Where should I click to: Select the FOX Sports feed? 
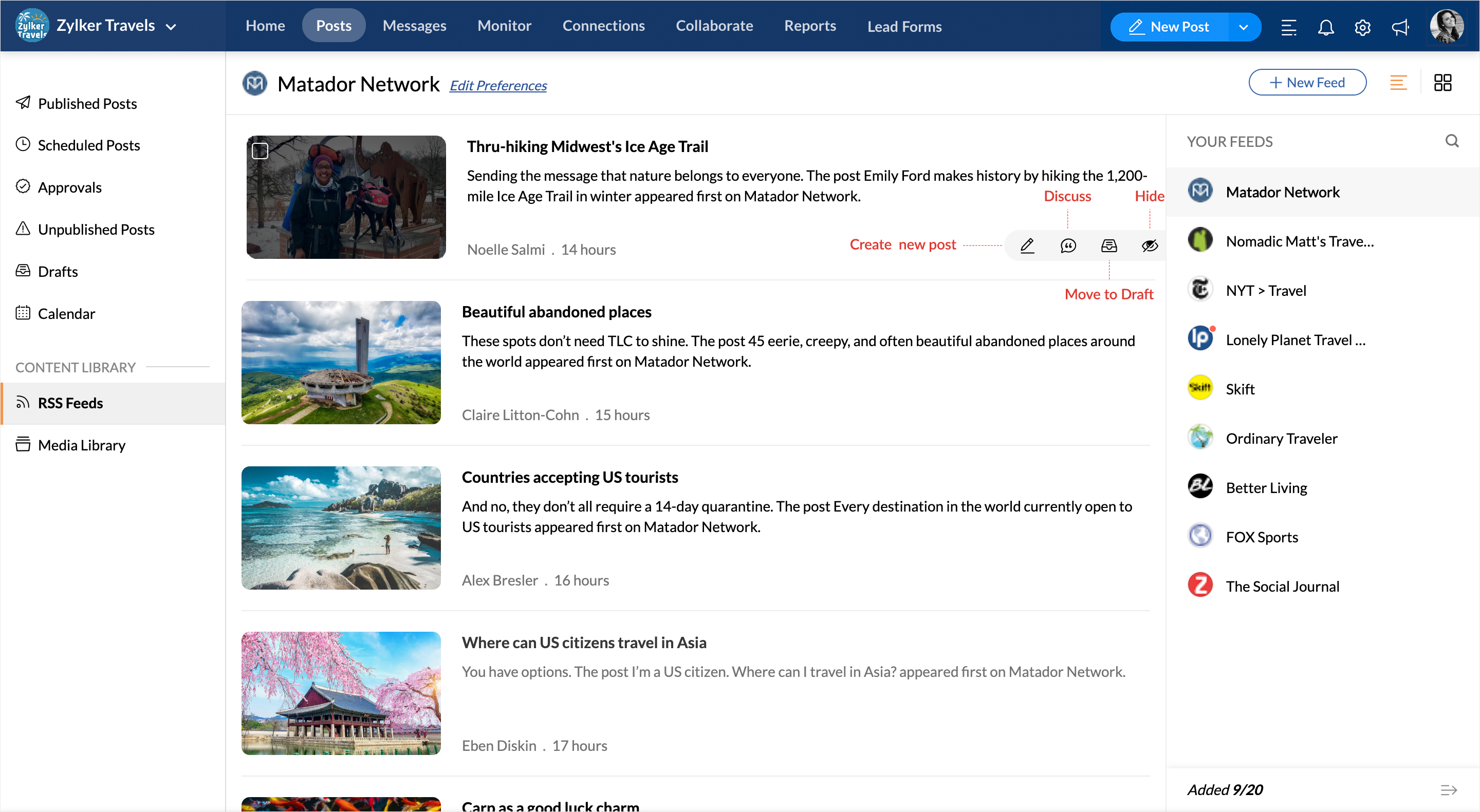[1323, 538]
